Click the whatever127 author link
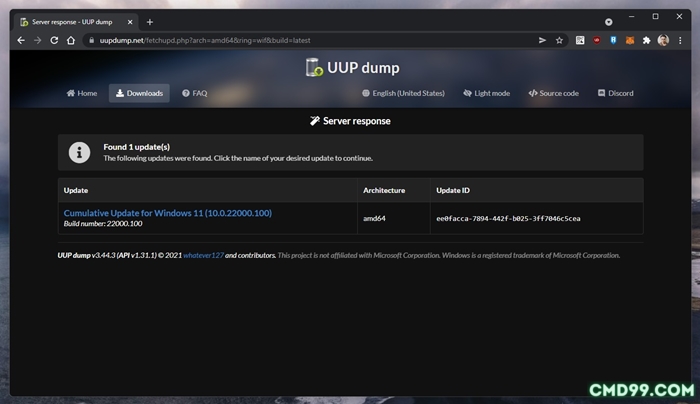This screenshot has width=700, height=404. (x=203, y=255)
